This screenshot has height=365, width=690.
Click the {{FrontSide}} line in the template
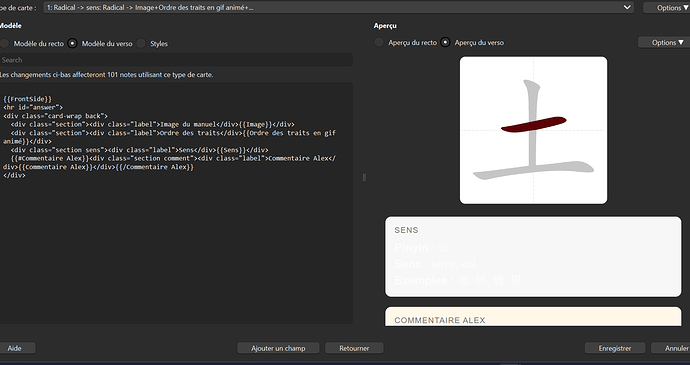27,99
